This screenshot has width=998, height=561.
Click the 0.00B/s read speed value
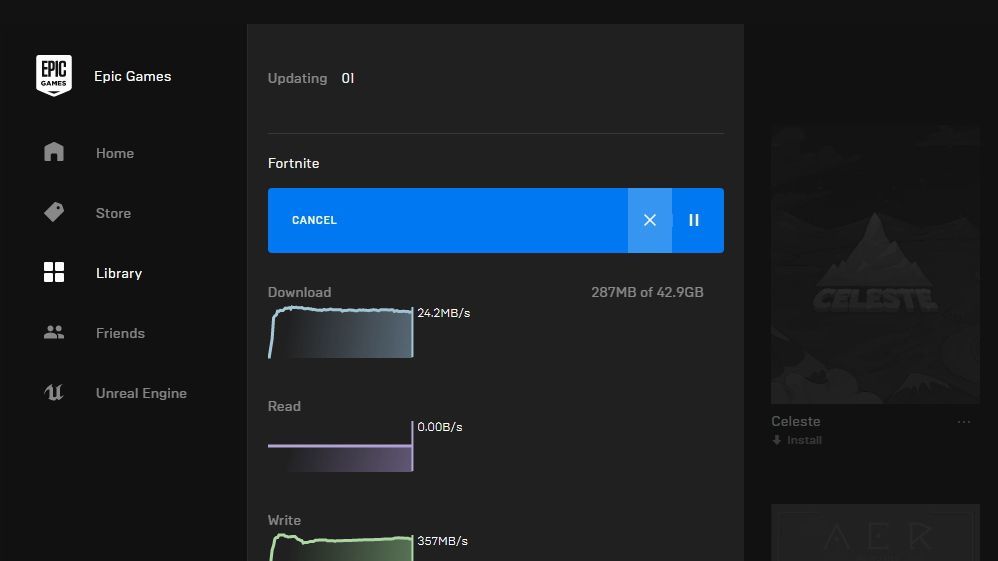[x=440, y=427]
